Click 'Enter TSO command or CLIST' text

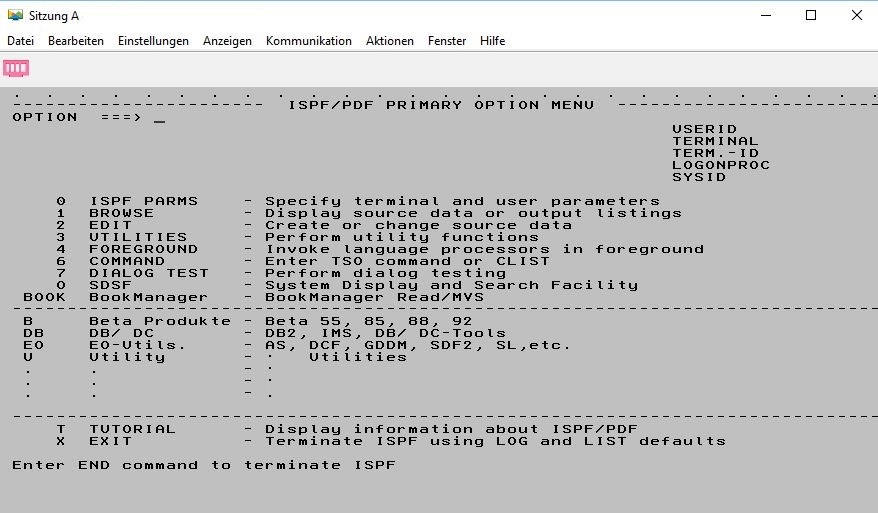pos(408,262)
